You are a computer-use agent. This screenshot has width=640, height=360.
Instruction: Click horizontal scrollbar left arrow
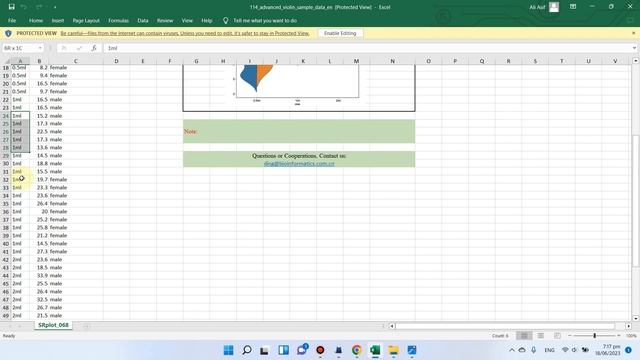coord(392,326)
